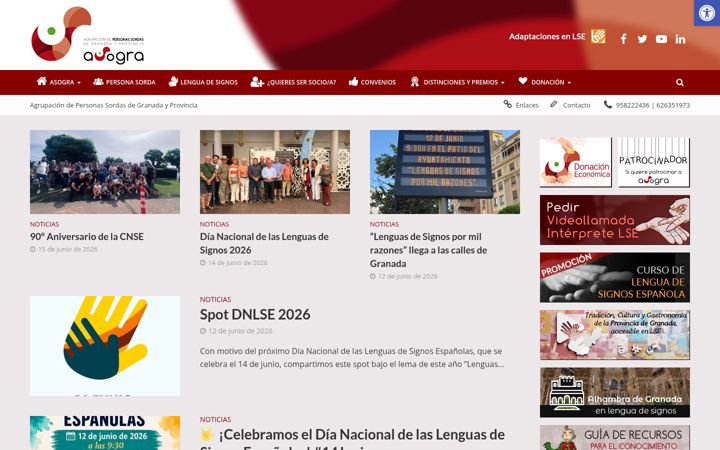The width and height of the screenshot is (720, 450).
Task: Click the Adaptaciones en LSE link
Action: click(547, 36)
